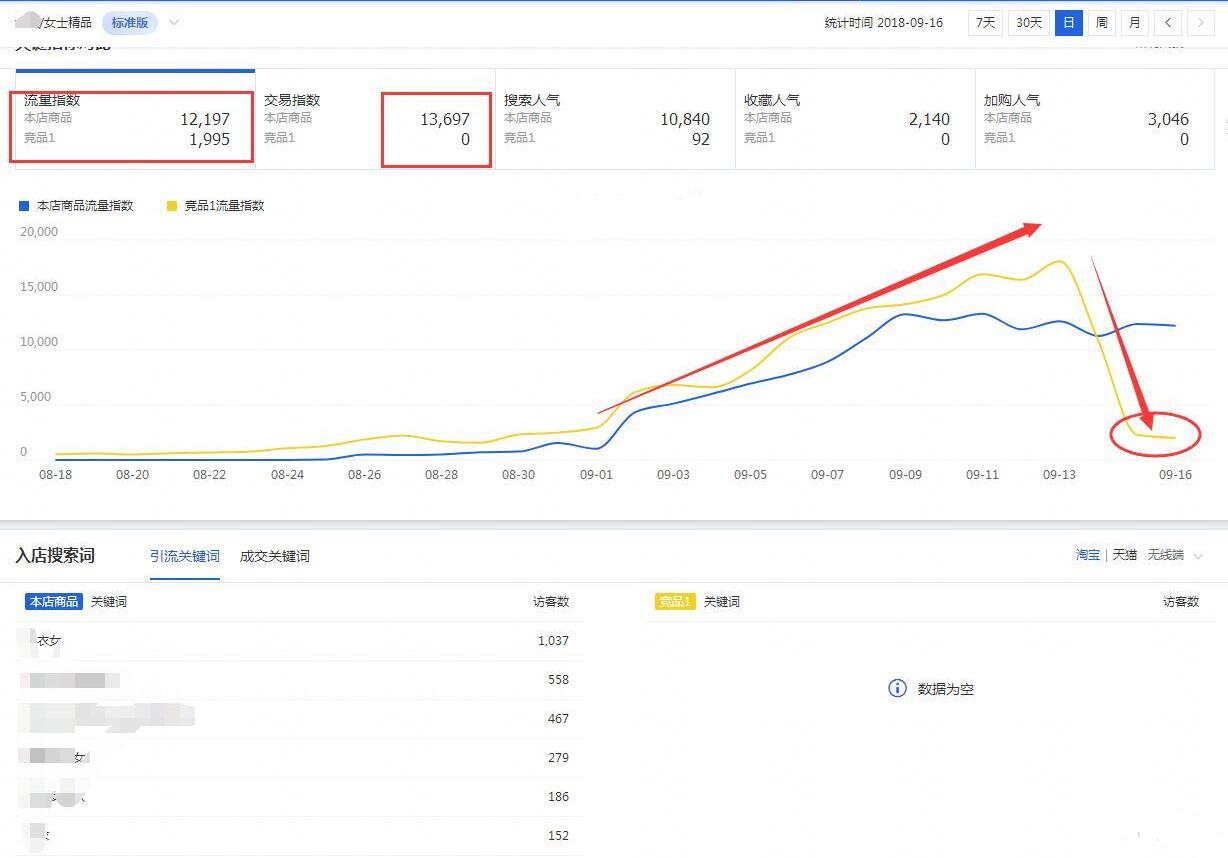Click the 标准版 version badge
The height and width of the screenshot is (858, 1228).
click(x=130, y=22)
